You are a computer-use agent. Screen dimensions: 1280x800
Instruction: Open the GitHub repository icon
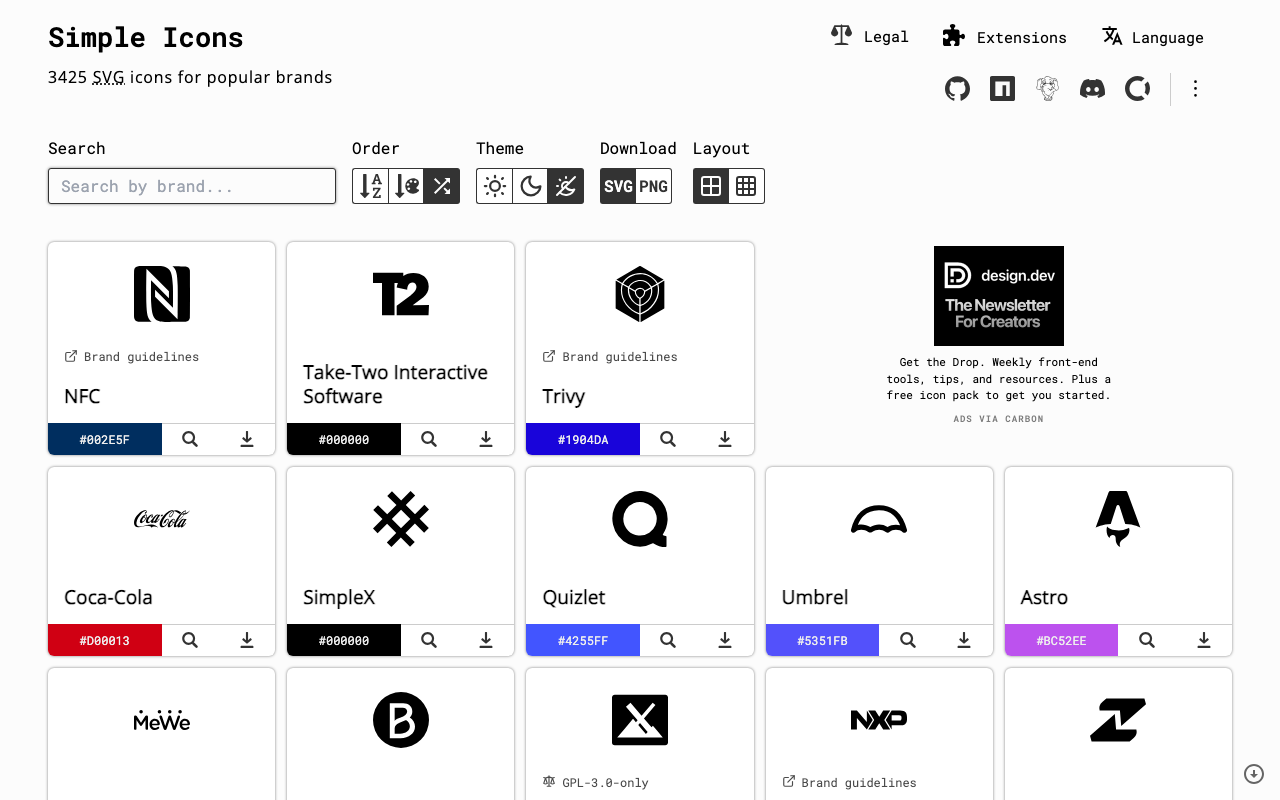957,89
